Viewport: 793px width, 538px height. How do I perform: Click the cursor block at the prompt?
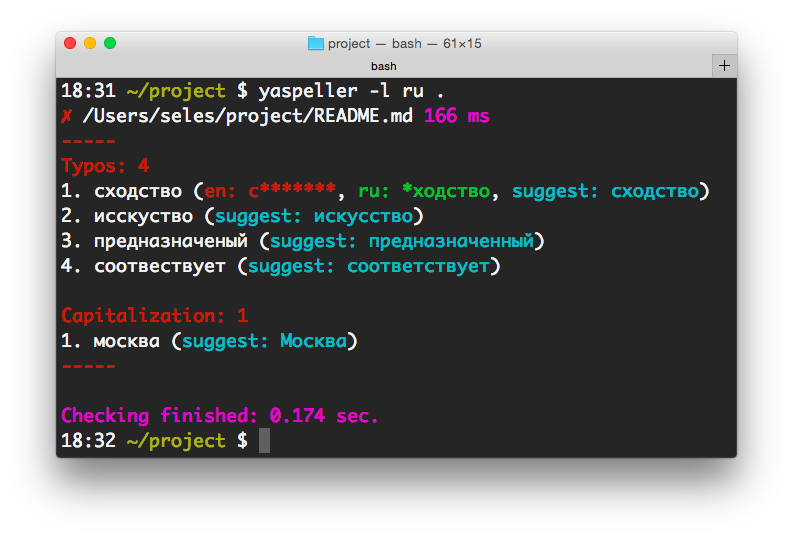click(264, 441)
